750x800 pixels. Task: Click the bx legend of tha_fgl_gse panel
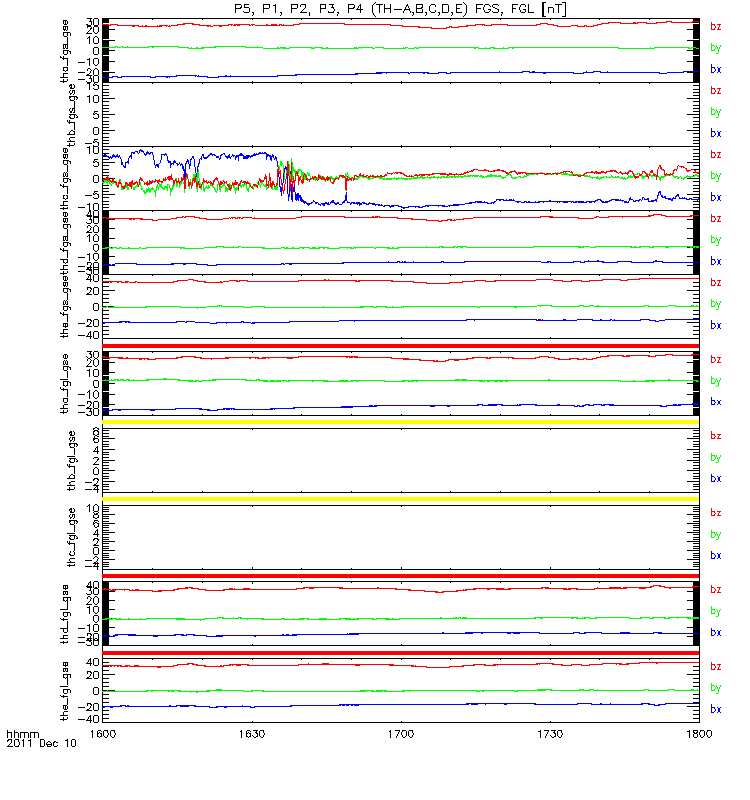pos(715,402)
